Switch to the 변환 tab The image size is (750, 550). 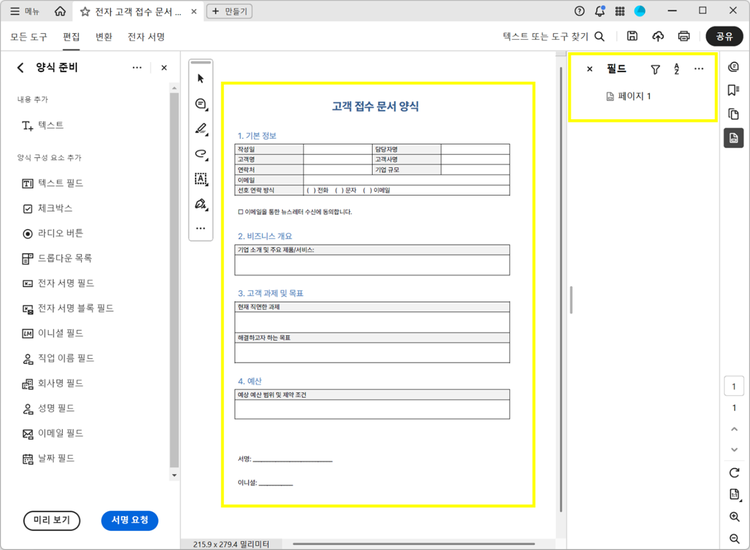pos(103,37)
